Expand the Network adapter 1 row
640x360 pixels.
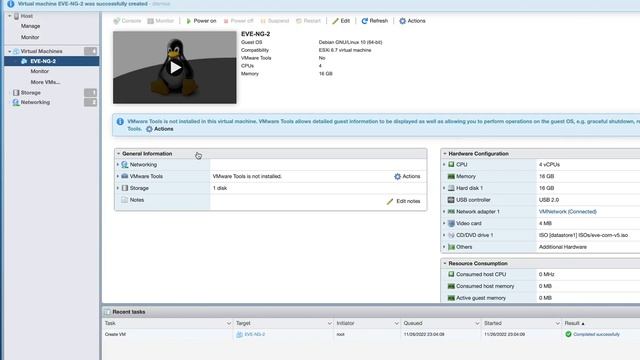[x=444, y=212]
